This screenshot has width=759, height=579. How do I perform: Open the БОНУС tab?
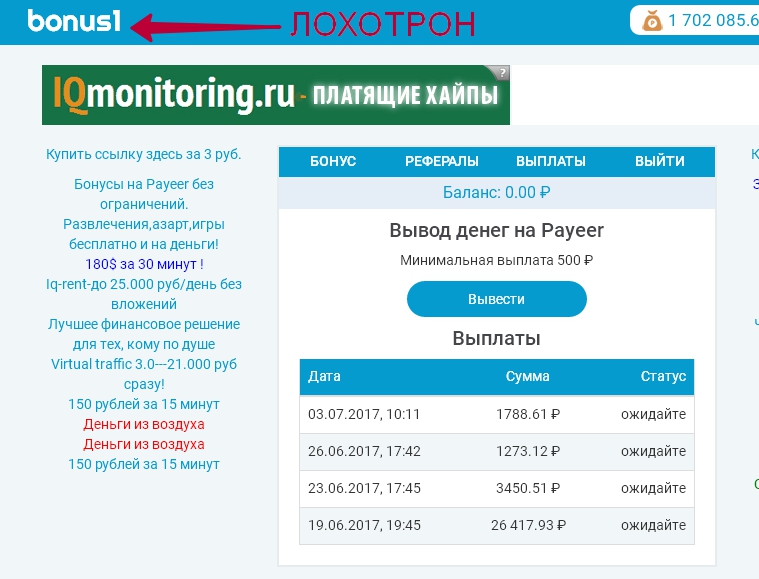click(x=333, y=161)
